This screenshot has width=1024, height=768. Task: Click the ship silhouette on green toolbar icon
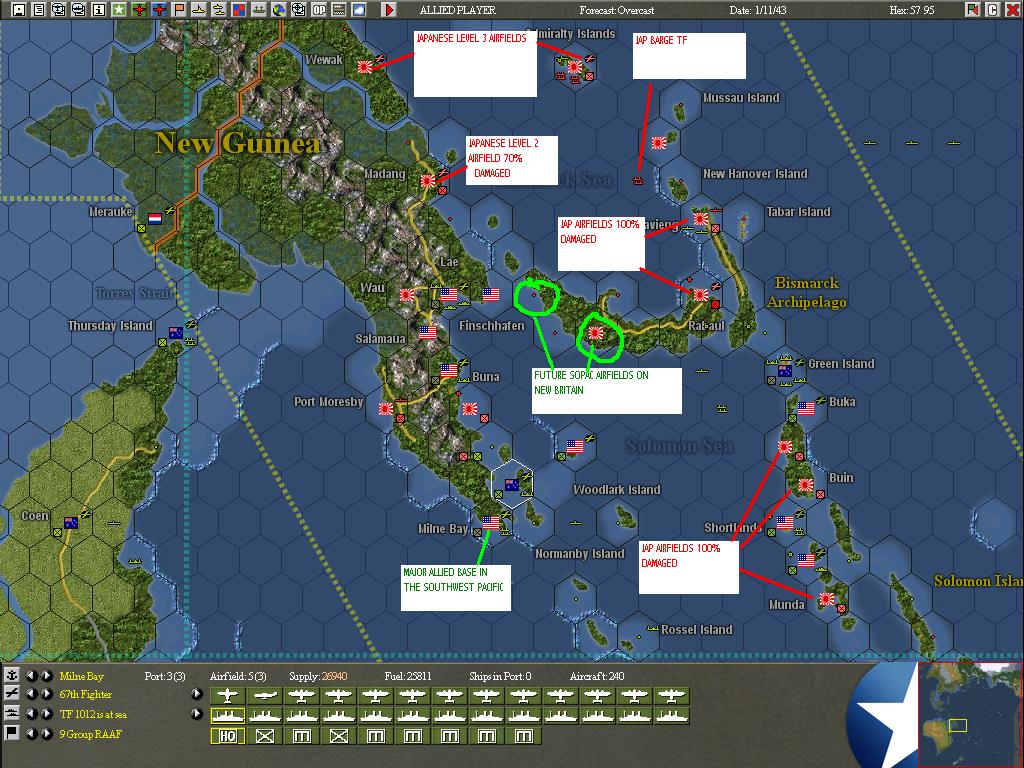[259, 9]
